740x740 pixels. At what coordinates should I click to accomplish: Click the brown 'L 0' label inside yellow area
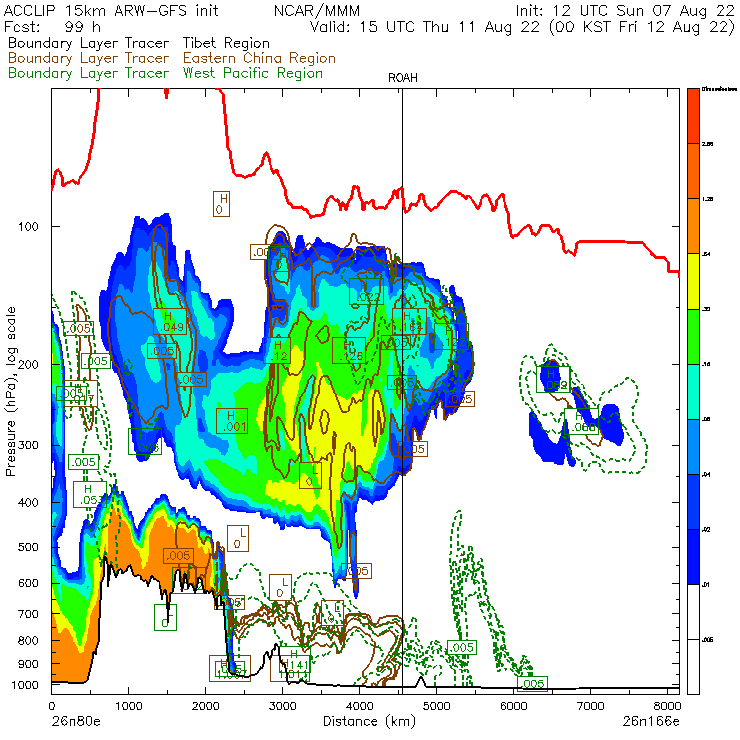[311, 476]
